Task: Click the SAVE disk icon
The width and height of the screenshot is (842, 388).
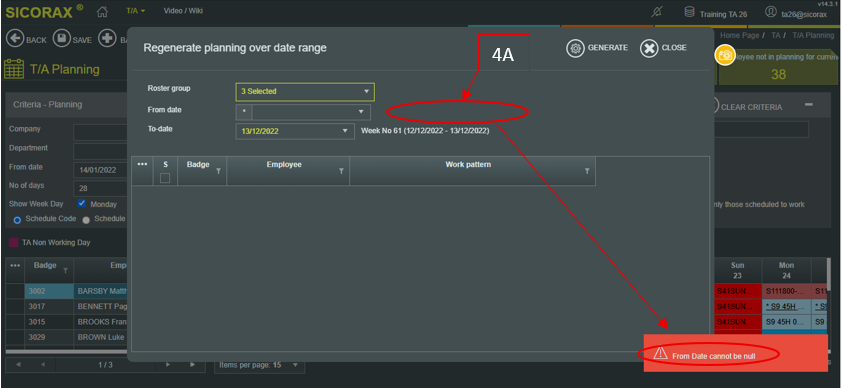Action: 62,39
